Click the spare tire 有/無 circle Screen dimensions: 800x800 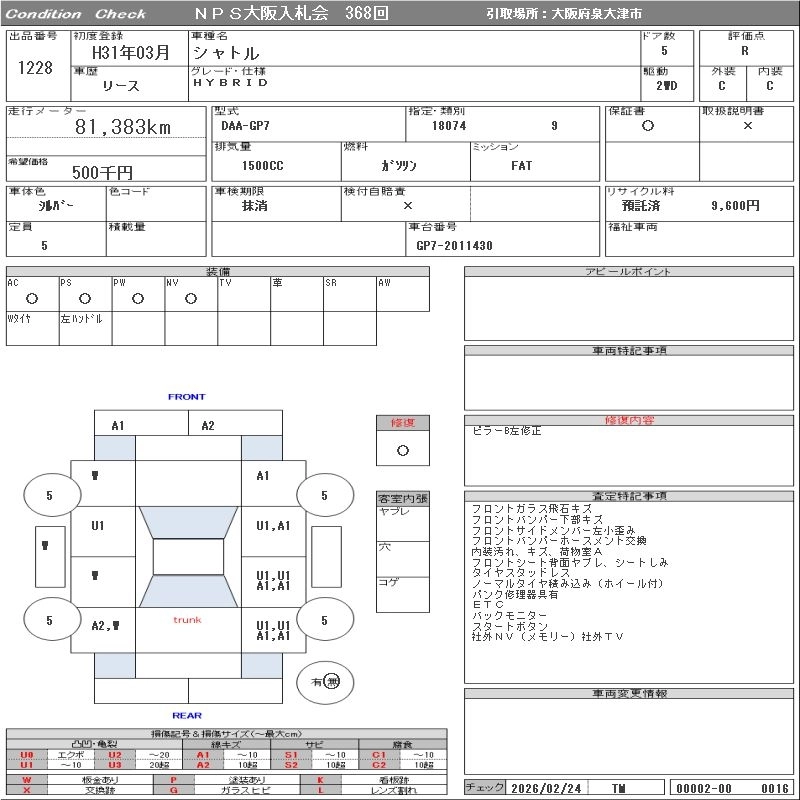click(326, 682)
